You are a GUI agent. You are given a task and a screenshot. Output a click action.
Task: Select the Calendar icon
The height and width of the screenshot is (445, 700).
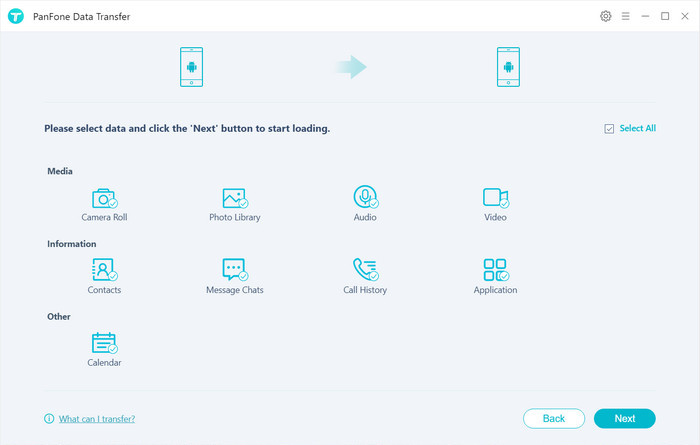pyautogui.click(x=104, y=343)
